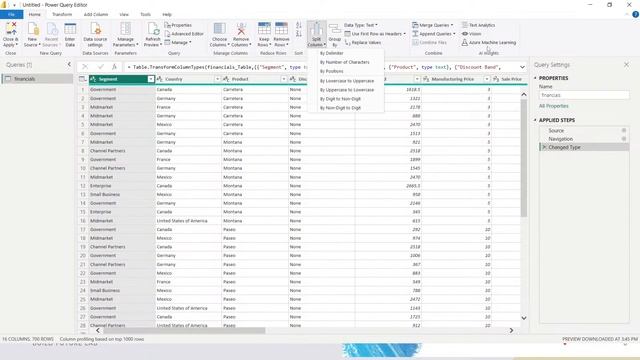Click the Group By icon

pos(335,29)
